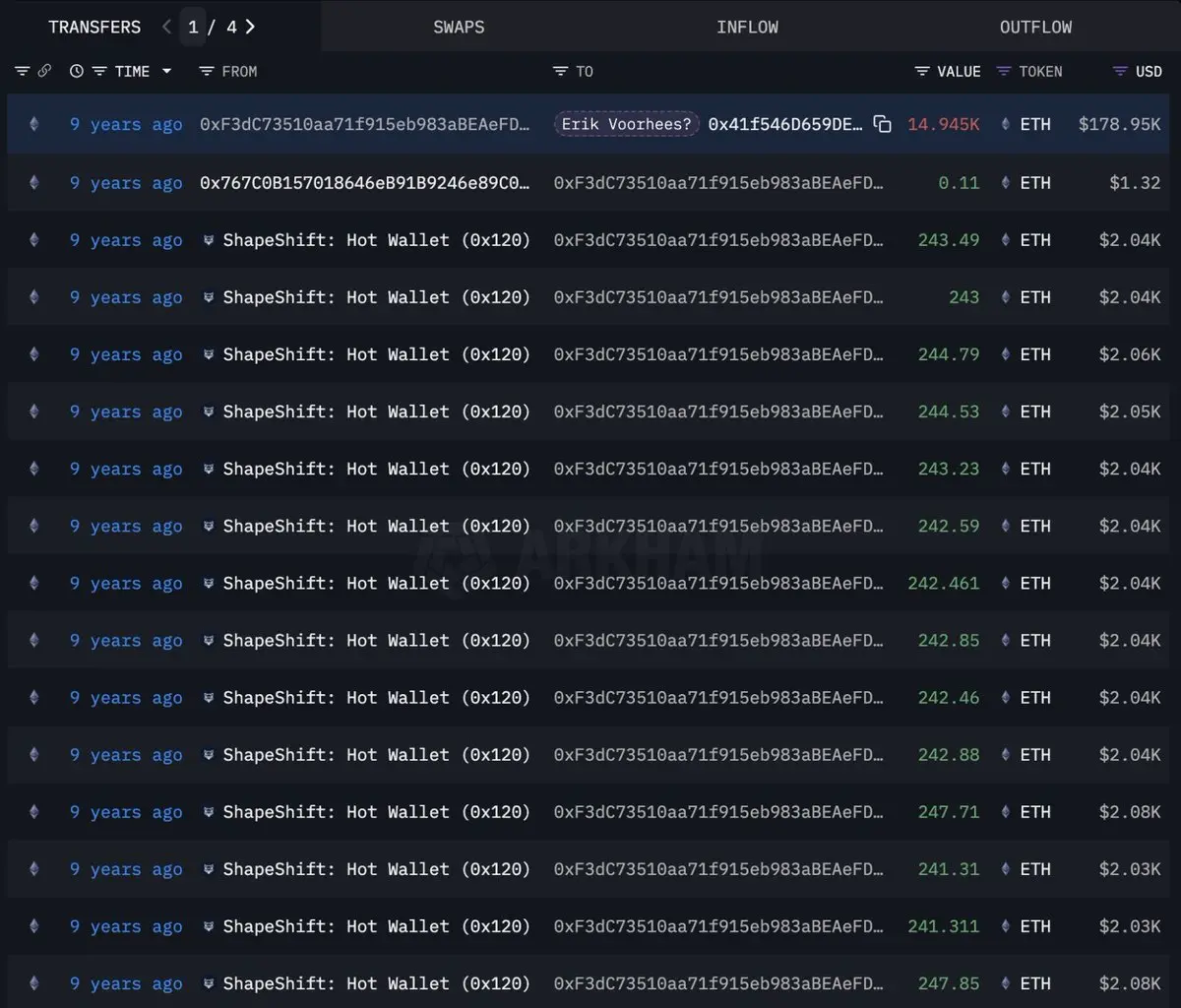Click Ethereum chain icon of 241.311 row
This screenshot has height=1008, width=1181.
[34, 926]
